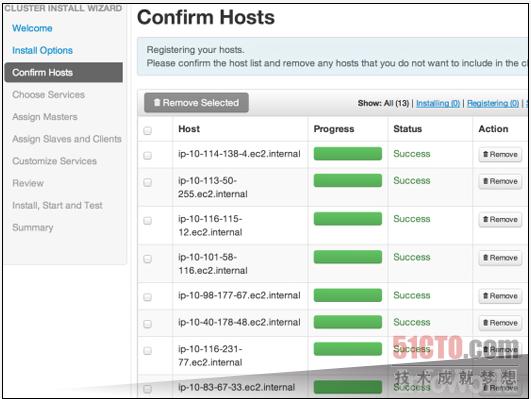The image size is (531, 399).
Task: Go to the Install Options step
Action: [42, 50]
